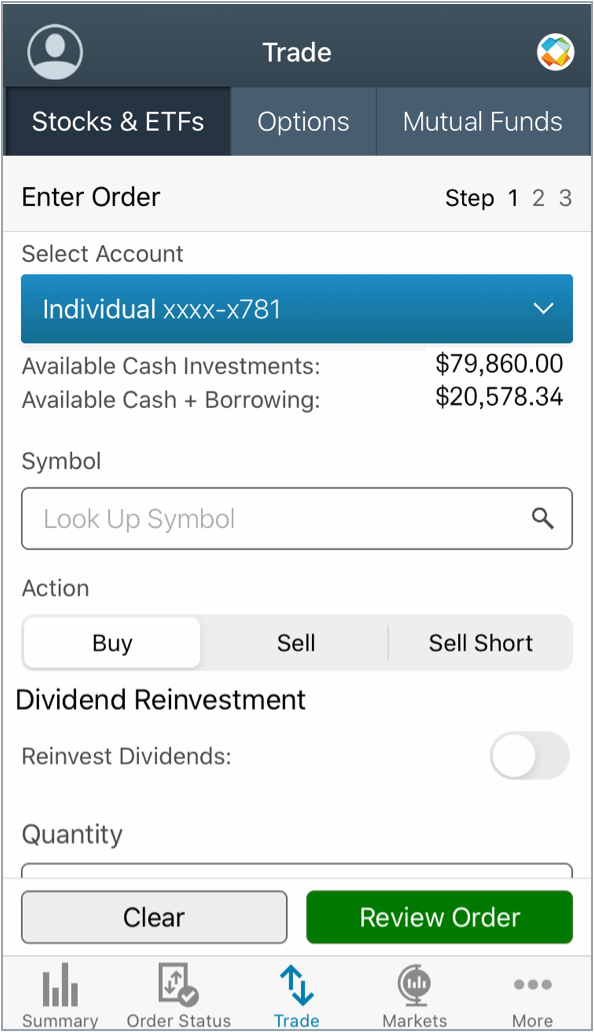The height and width of the screenshot is (1032, 594).
Task: Click the magnifying glass symbol lookup icon
Action: (543, 518)
